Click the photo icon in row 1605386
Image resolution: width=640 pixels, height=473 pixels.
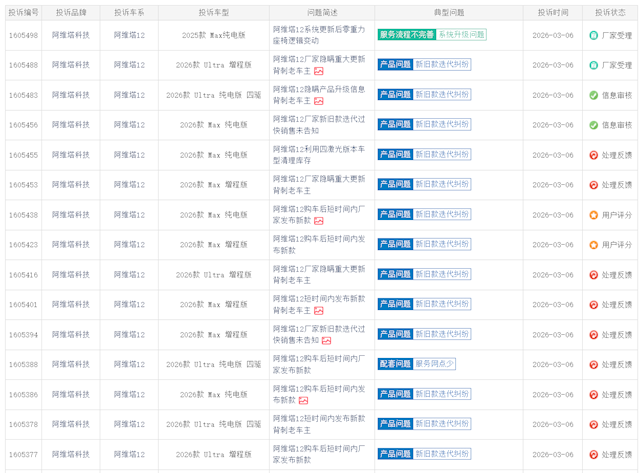click(x=303, y=401)
